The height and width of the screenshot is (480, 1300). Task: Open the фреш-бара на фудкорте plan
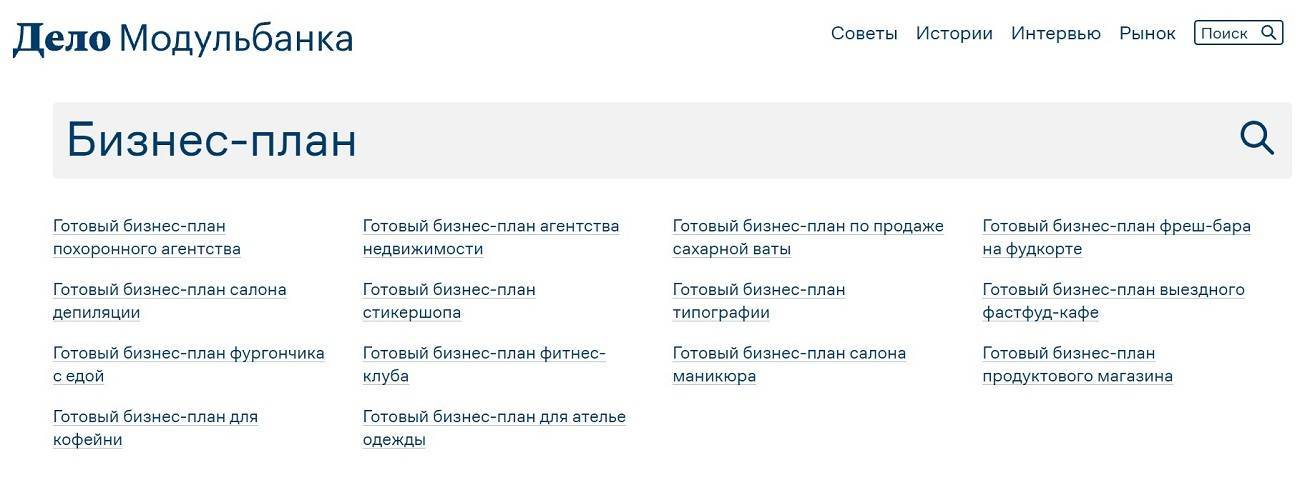pos(1116,237)
